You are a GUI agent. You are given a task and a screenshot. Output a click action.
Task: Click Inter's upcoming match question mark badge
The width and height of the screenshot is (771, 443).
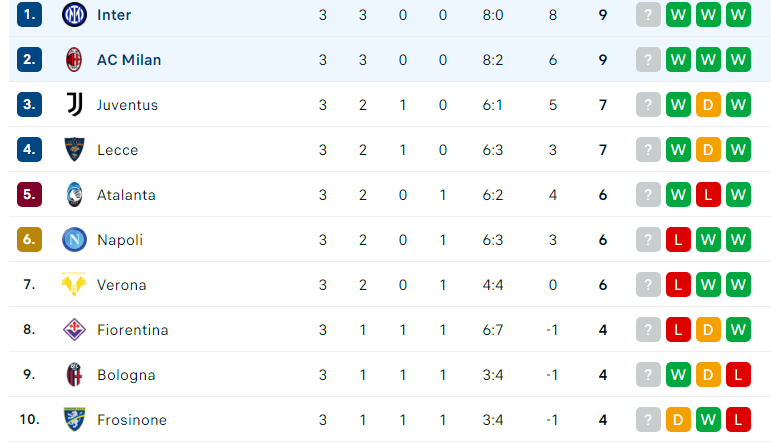pos(648,15)
